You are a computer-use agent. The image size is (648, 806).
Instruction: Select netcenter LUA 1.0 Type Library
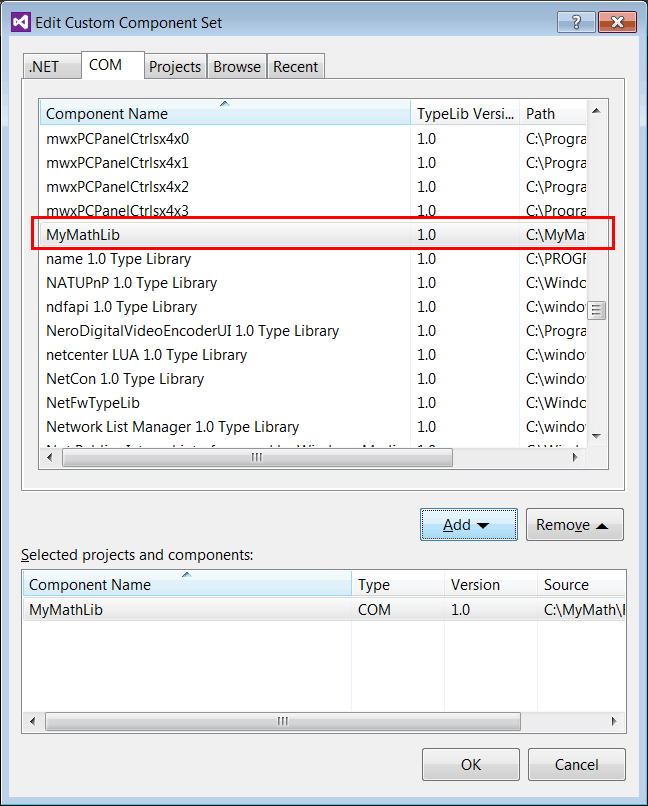[x=313, y=355]
